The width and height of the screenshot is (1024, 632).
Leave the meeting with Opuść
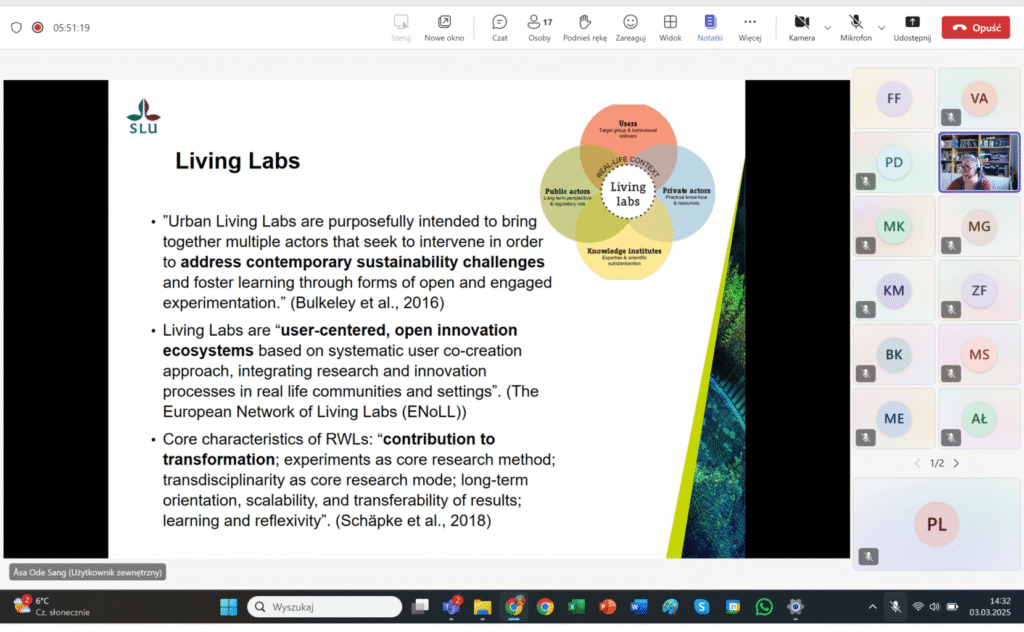(976, 27)
